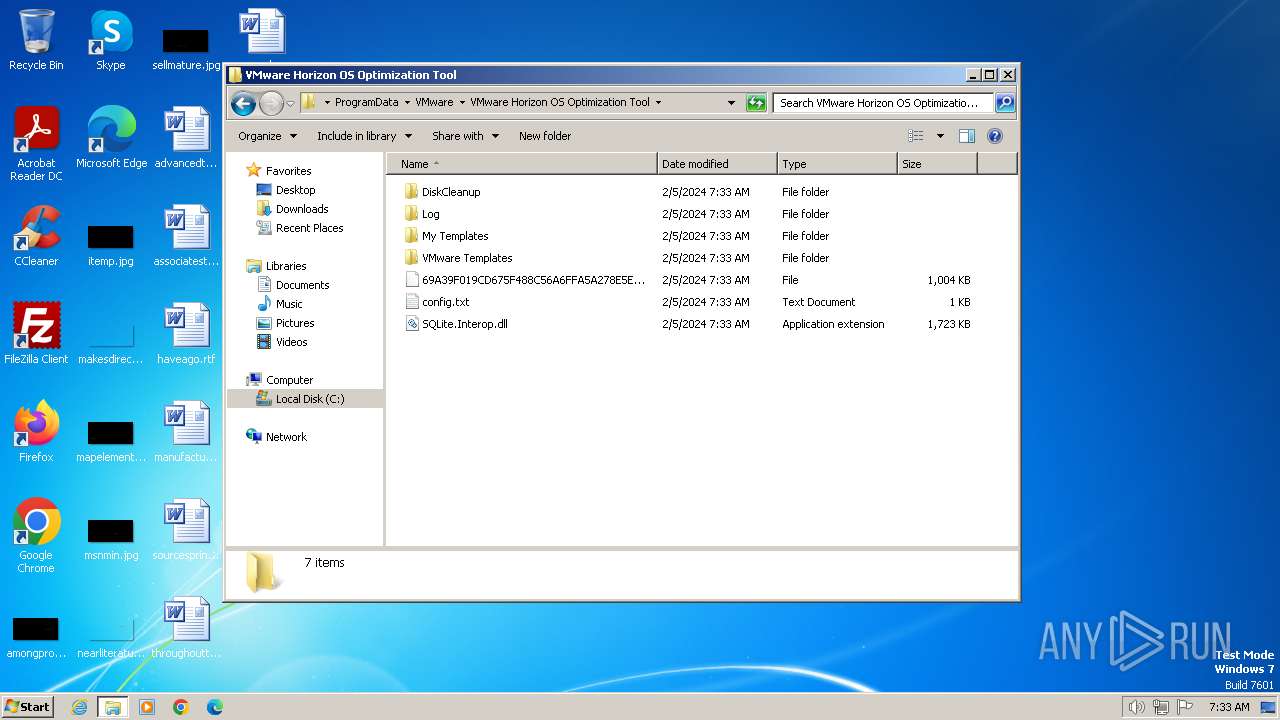Select Network in navigation pane

(286, 437)
